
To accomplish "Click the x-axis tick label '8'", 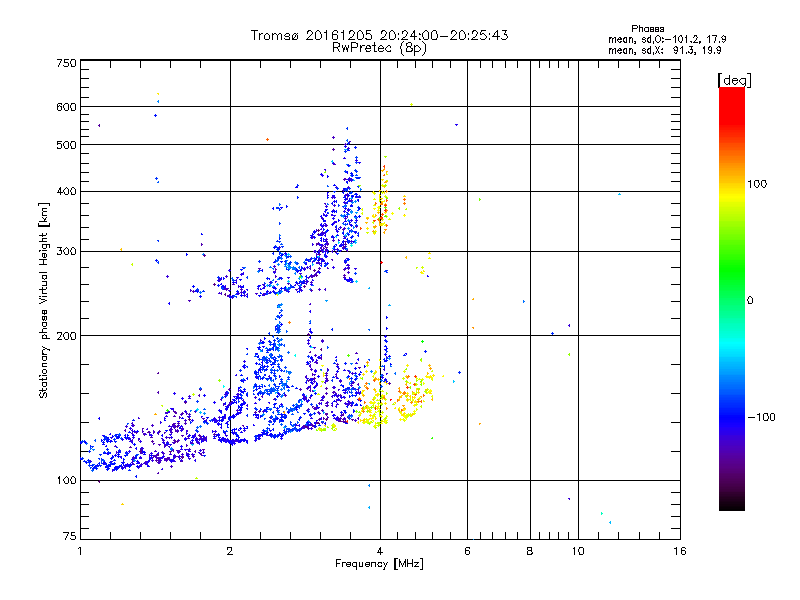I will (x=530, y=551).
